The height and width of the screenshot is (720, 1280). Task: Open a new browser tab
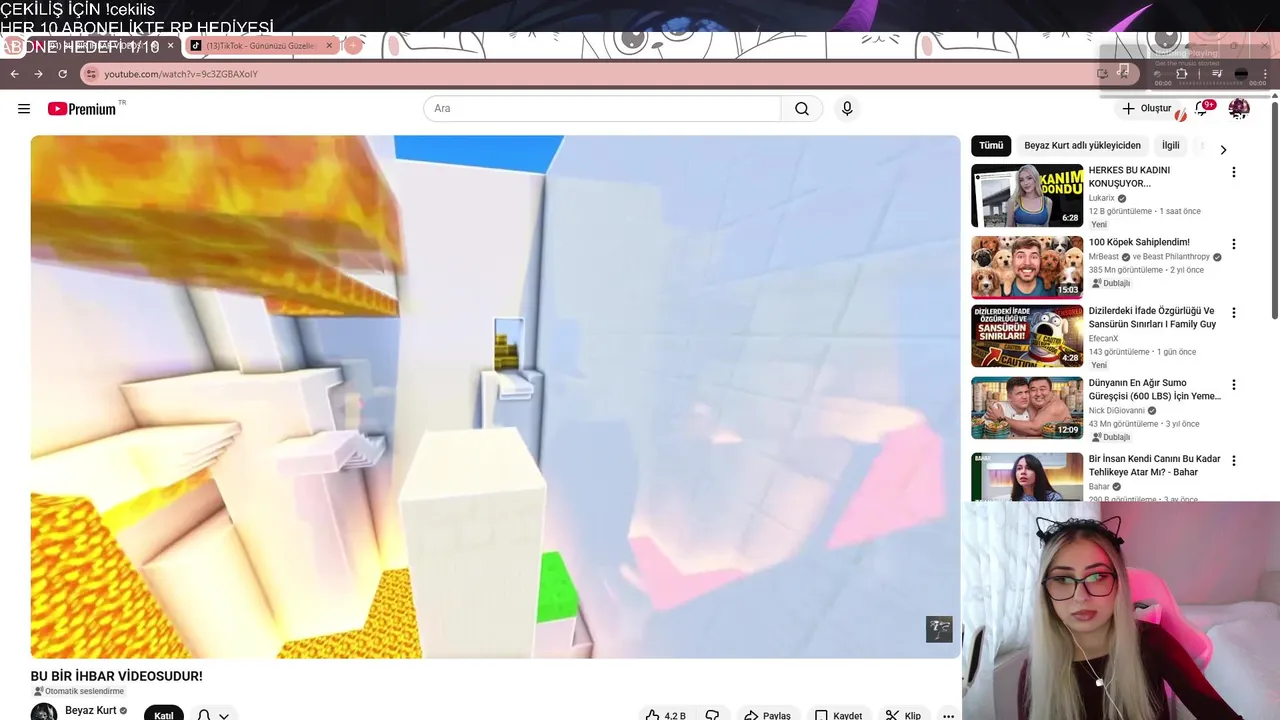click(353, 45)
